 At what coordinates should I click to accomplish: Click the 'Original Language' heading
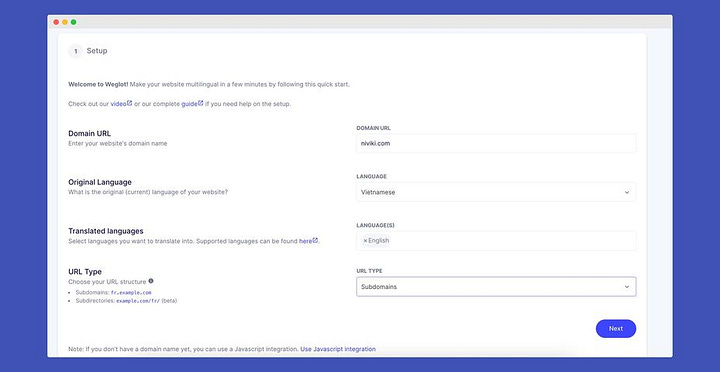coord(100,182)
